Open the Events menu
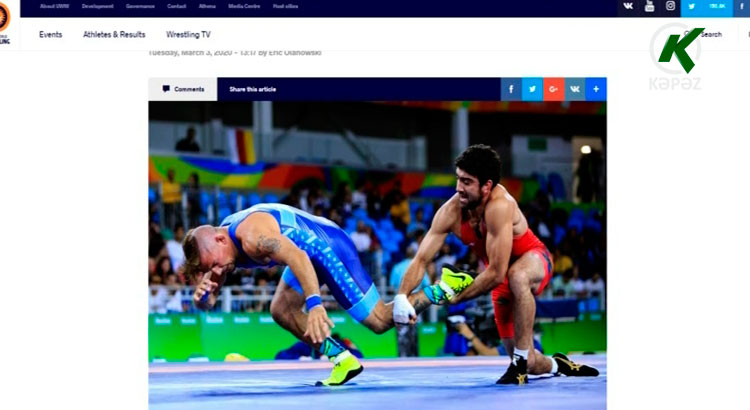The image size is (750, 410). pyautogui.click(x=51, y=34)
